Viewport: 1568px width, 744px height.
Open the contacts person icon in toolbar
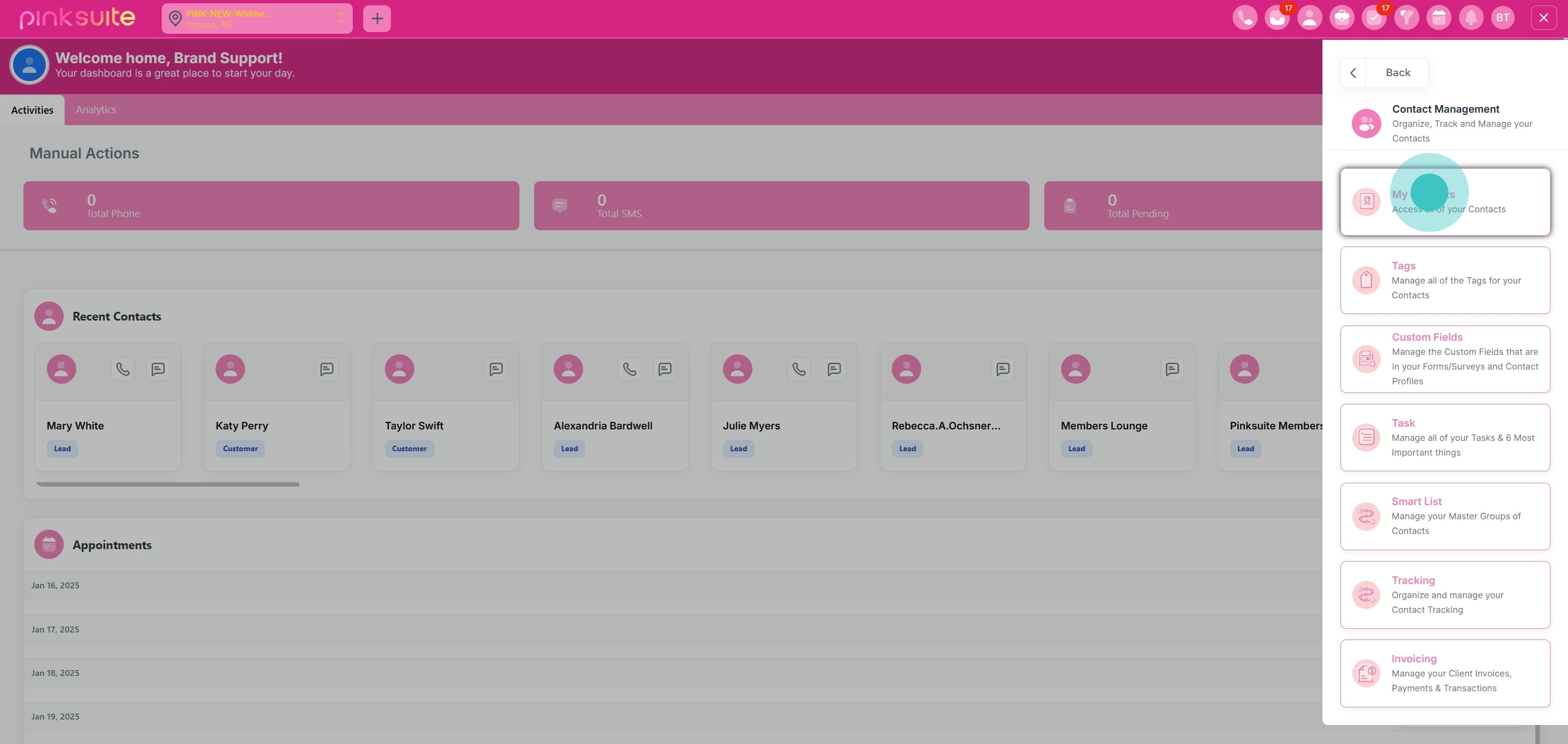(x=1310, y=17)
